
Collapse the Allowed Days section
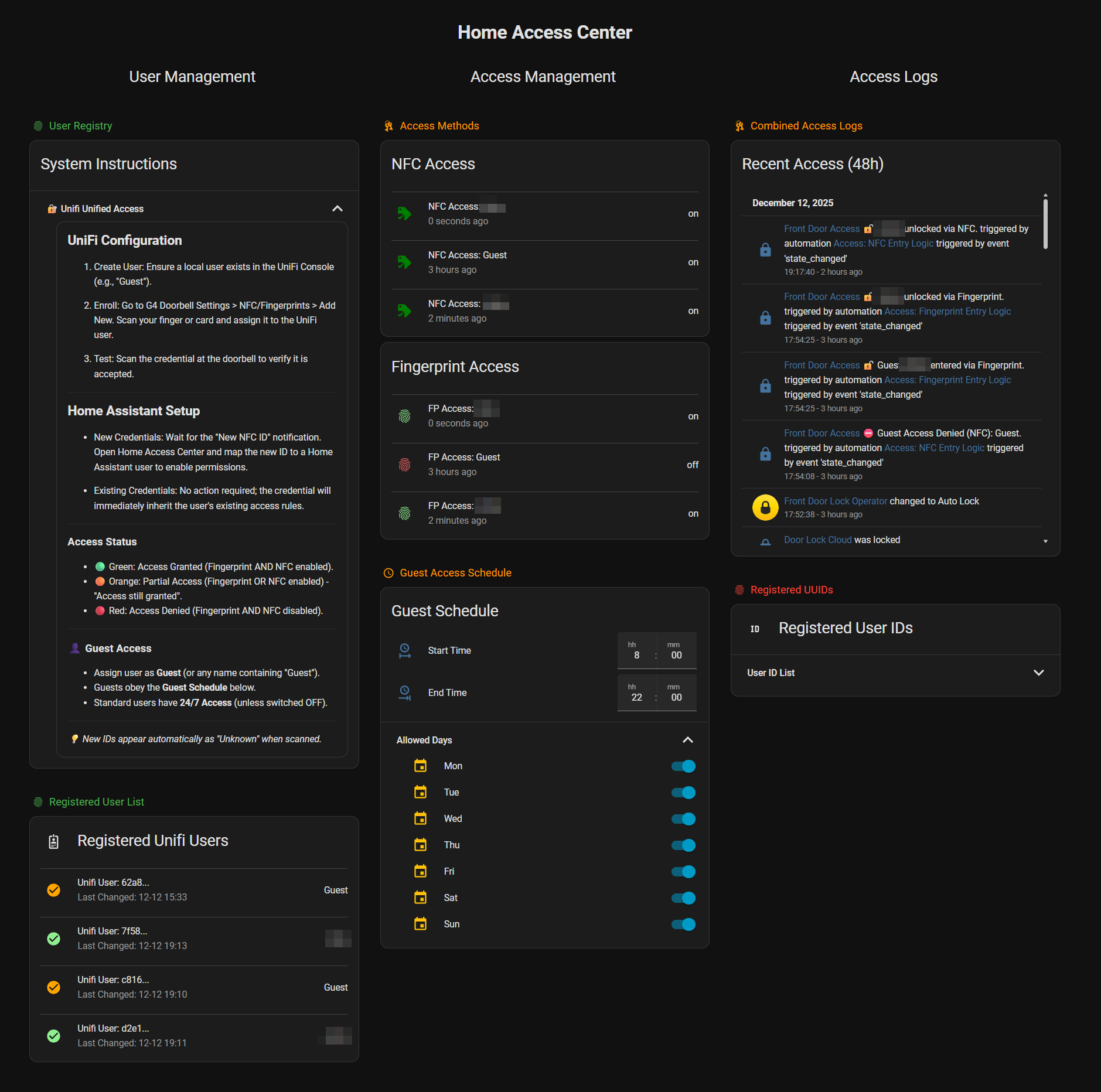click(x=687, y=740)
